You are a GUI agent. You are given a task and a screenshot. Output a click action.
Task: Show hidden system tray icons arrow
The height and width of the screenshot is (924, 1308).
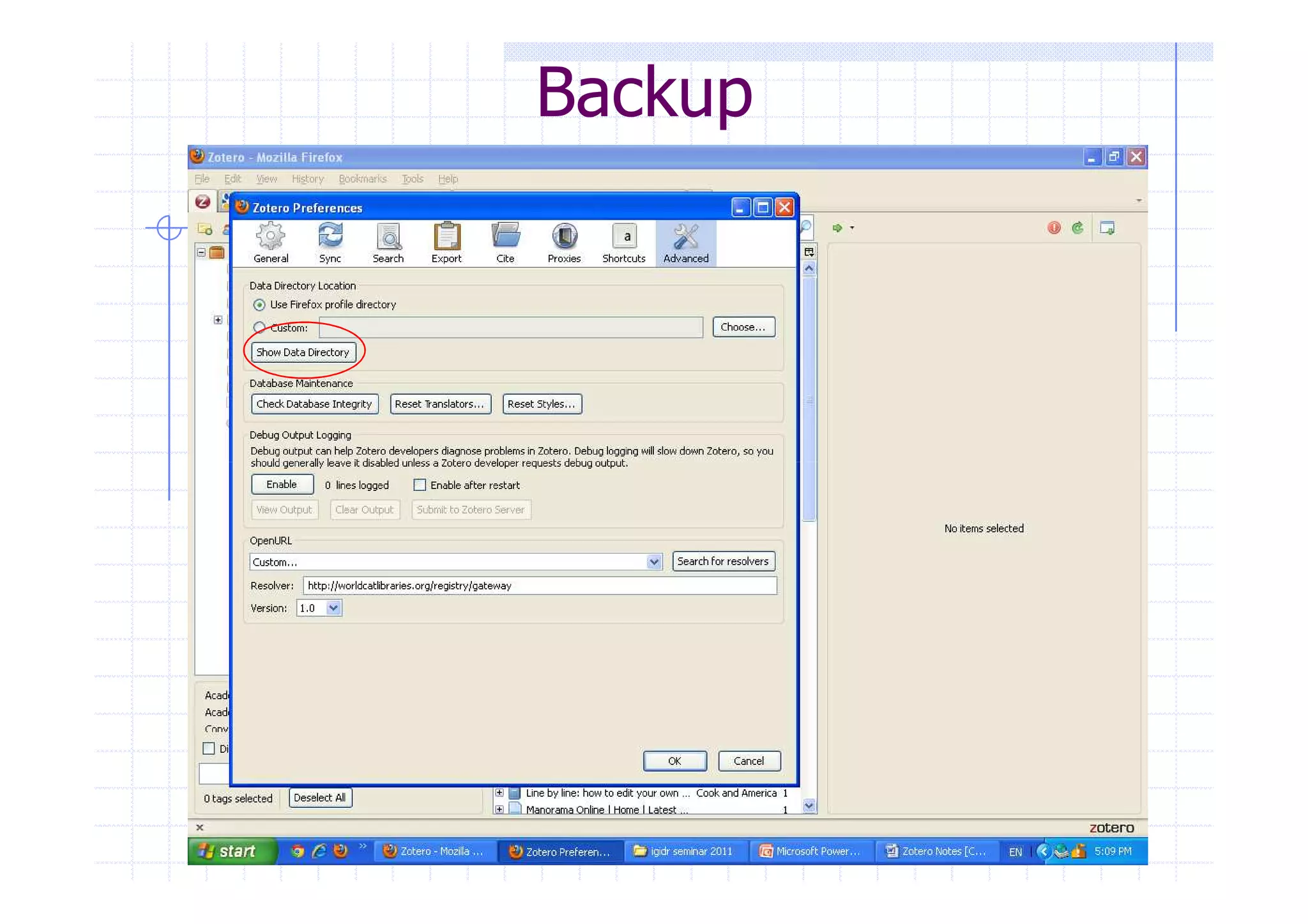click(1043, 851)
